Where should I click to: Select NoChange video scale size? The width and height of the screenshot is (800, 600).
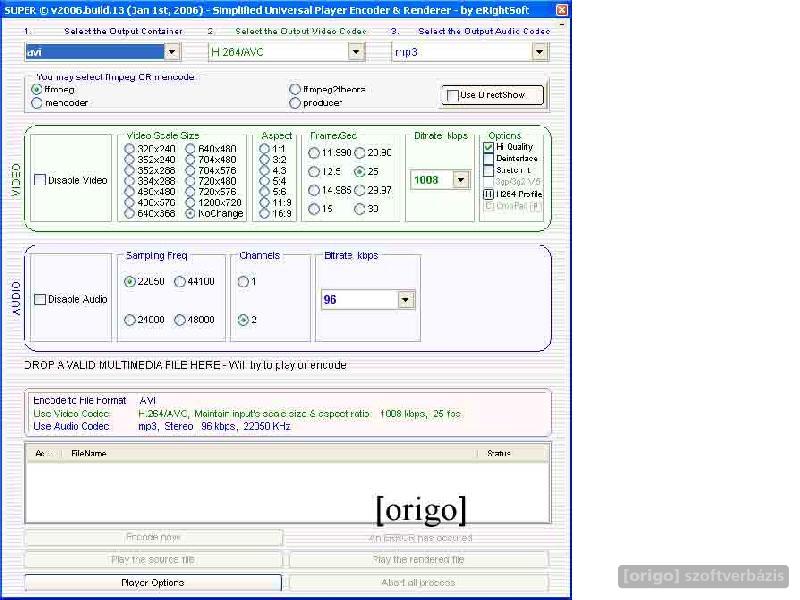190,213
